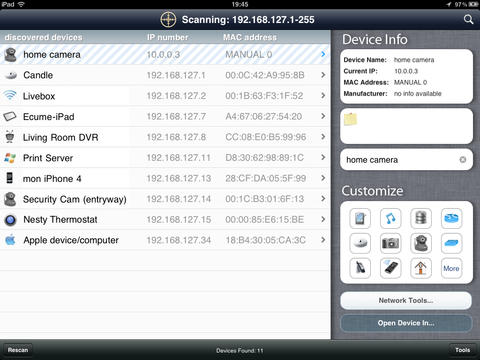Open details chevron for mon iPhone 4
Screen dimensions: 480x360
pos(323,178)
